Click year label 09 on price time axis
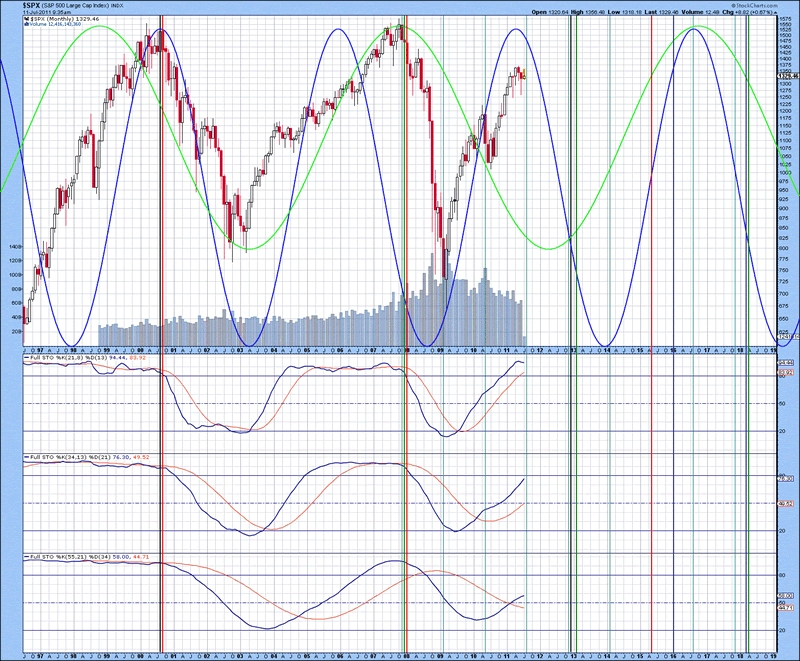 click(x=440, y=350)
